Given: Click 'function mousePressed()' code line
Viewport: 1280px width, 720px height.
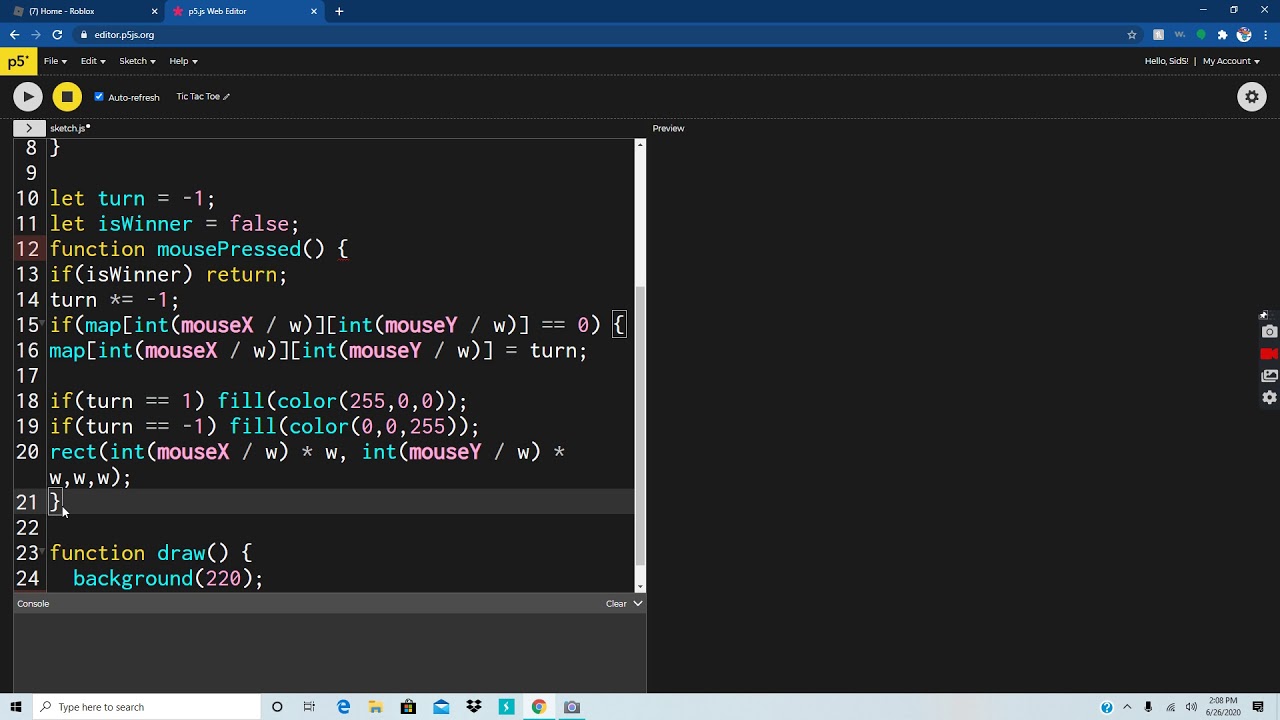Looking at the screenshot, I should click(199, 249).
